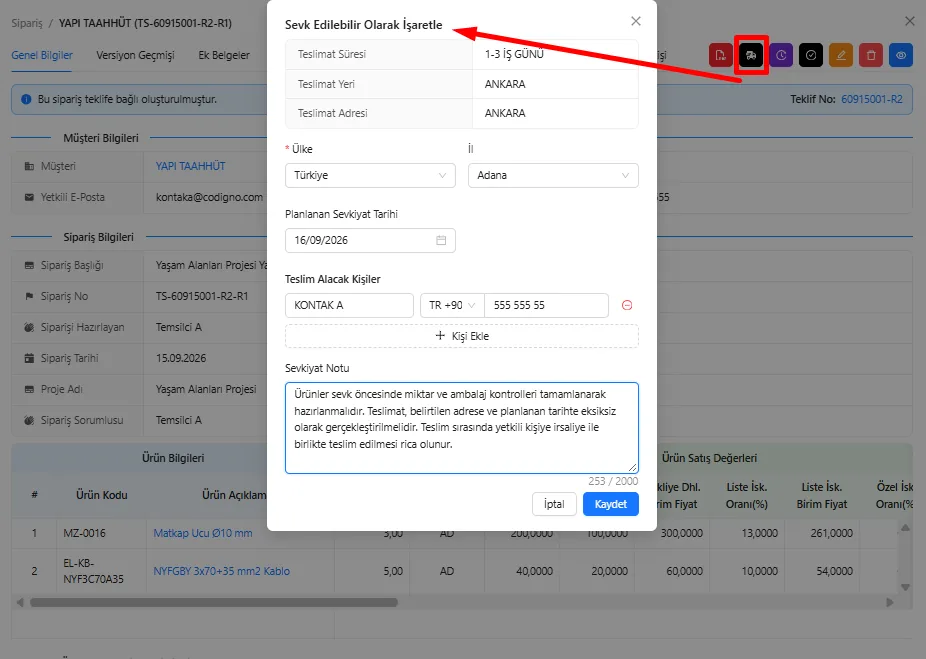This screenshot has height=659, width=926.
Task: Open the Teklif No 60915001-R2 link
Action: click(x=872, y=99)
